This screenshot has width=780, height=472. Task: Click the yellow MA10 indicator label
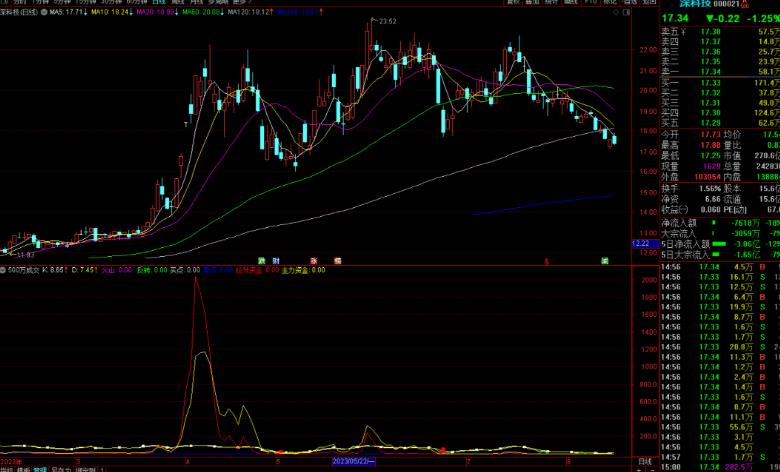pos(111,12)
